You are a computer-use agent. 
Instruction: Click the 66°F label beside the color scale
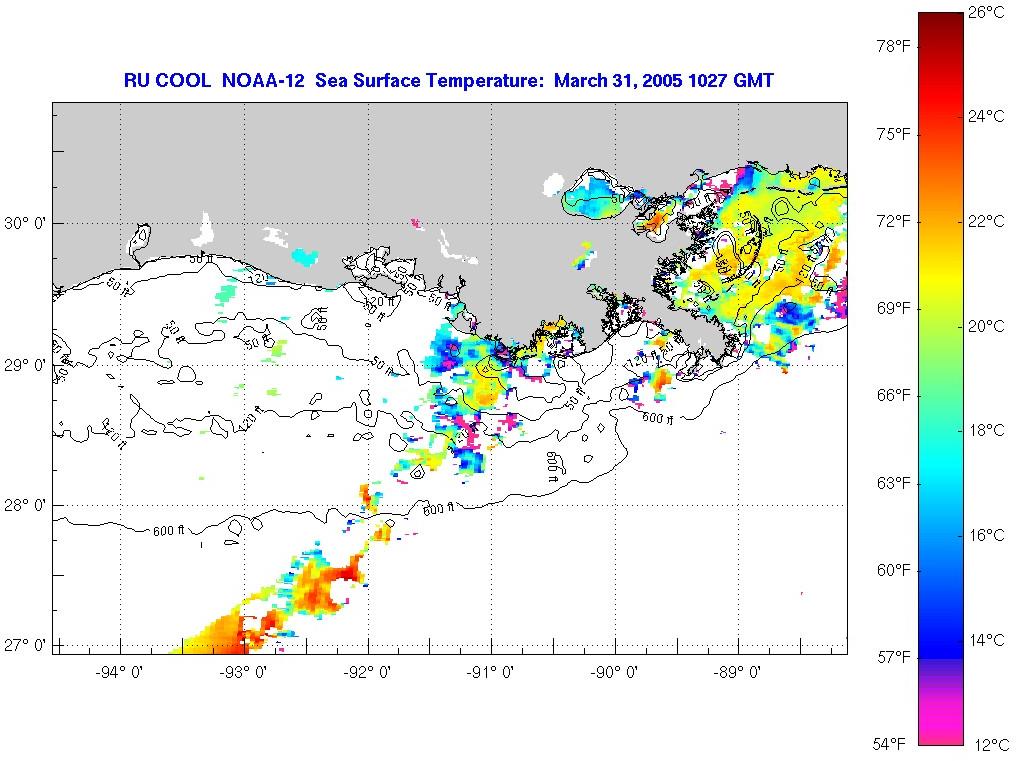894,396
